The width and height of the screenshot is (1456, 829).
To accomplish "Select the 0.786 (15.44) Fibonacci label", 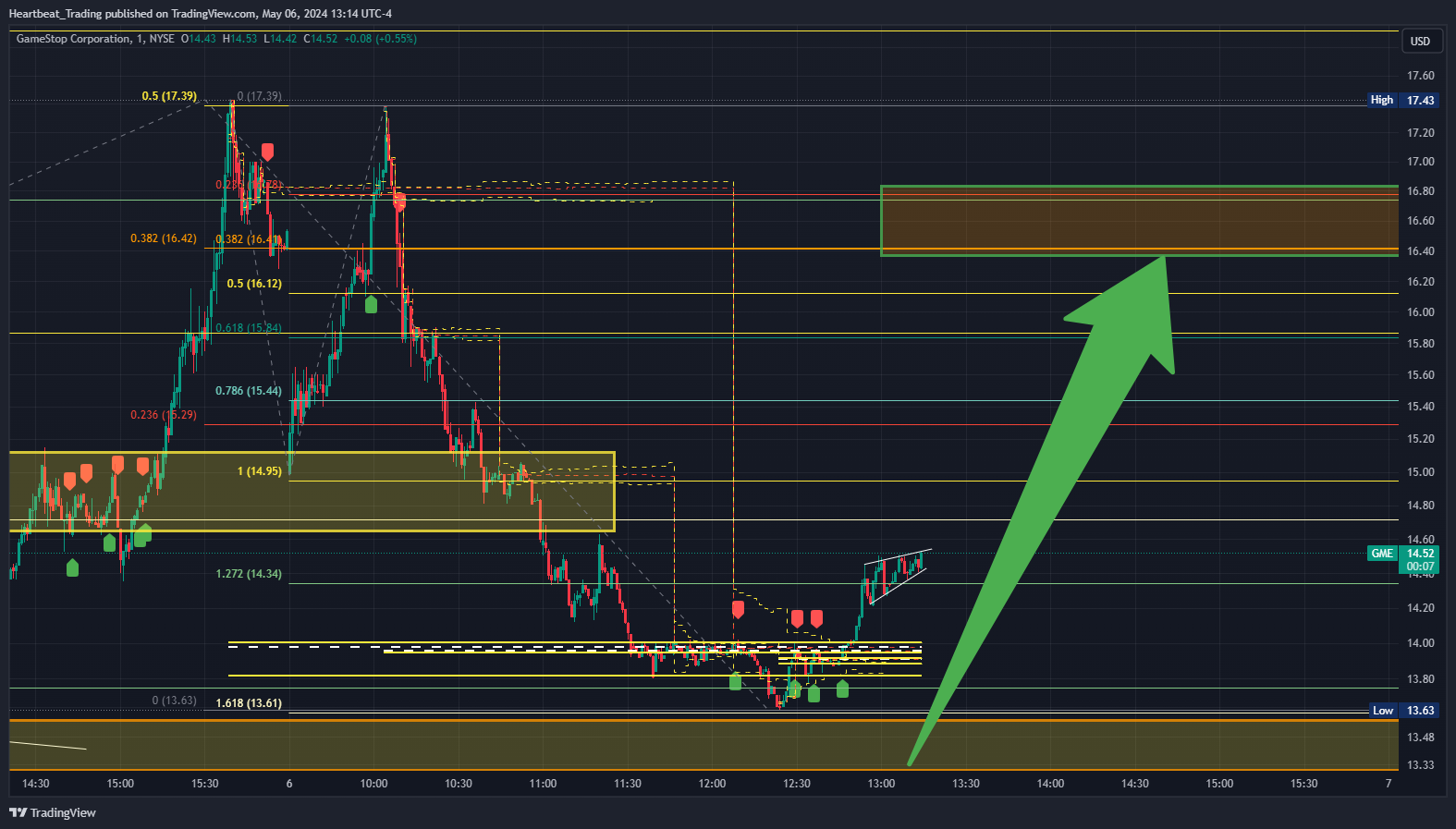I will click(249, 391).
